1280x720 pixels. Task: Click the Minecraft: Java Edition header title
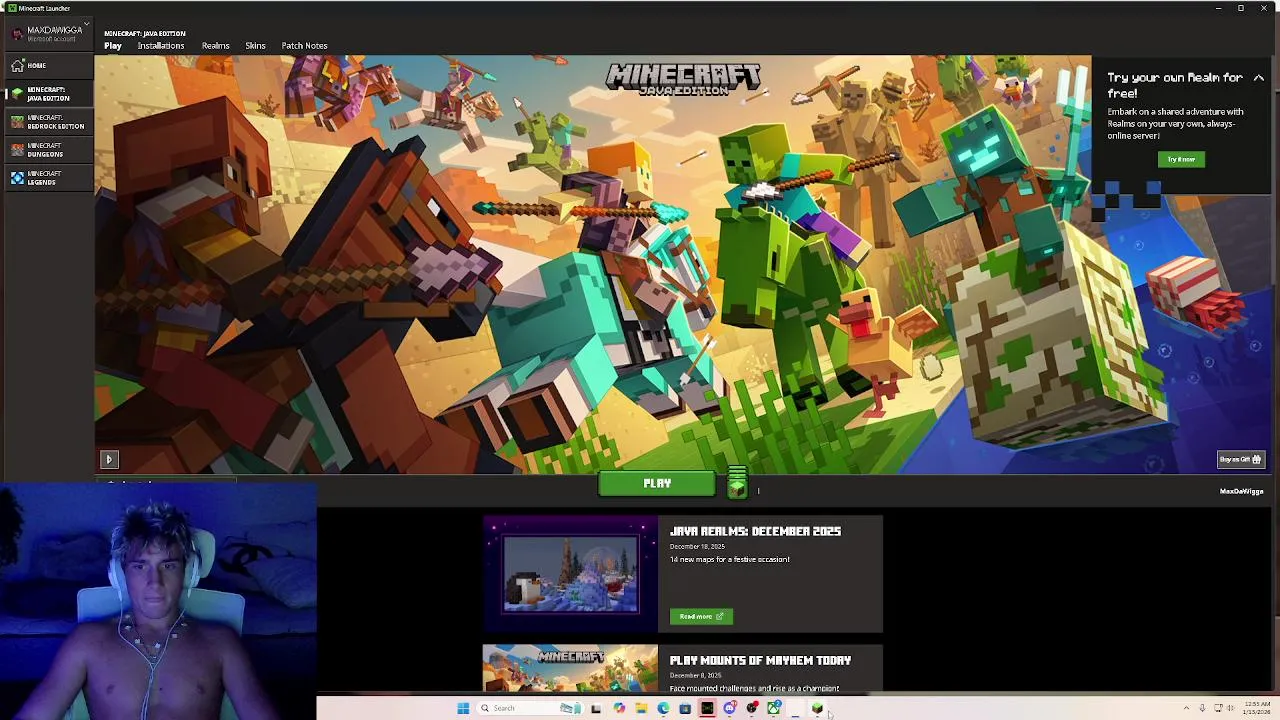coord(145,34)
